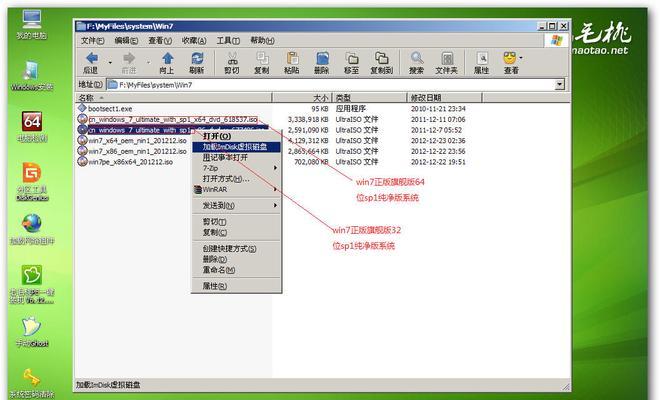Image resolution: width=660 pixels, height=400 pixels.
Task: Open the Favorites (收藏) menu
Action: [x=194, y=40]
